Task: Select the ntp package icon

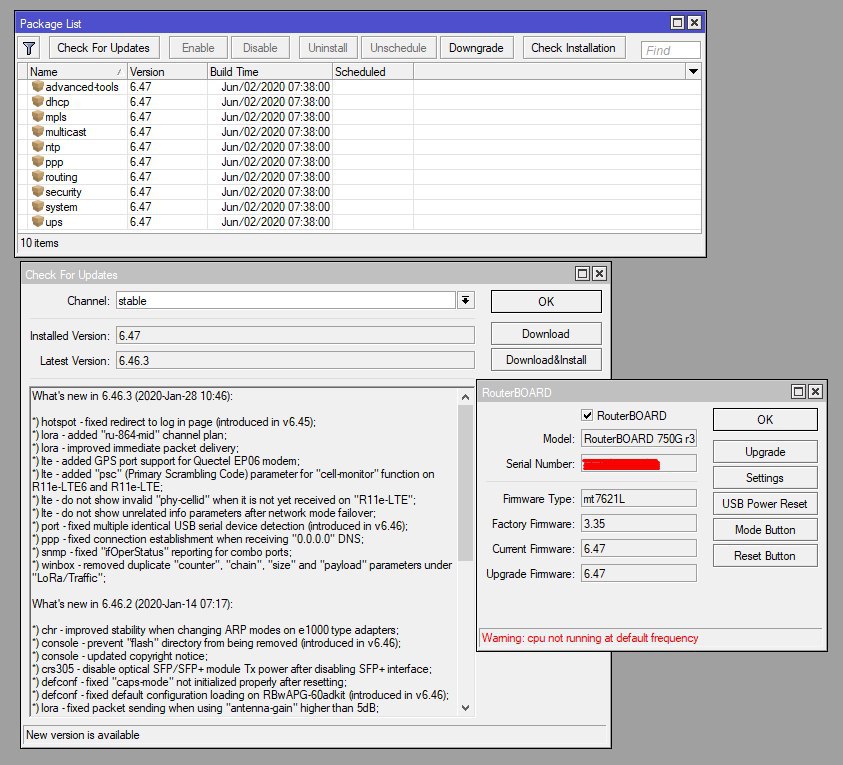Action: click(x=38, y=147)
